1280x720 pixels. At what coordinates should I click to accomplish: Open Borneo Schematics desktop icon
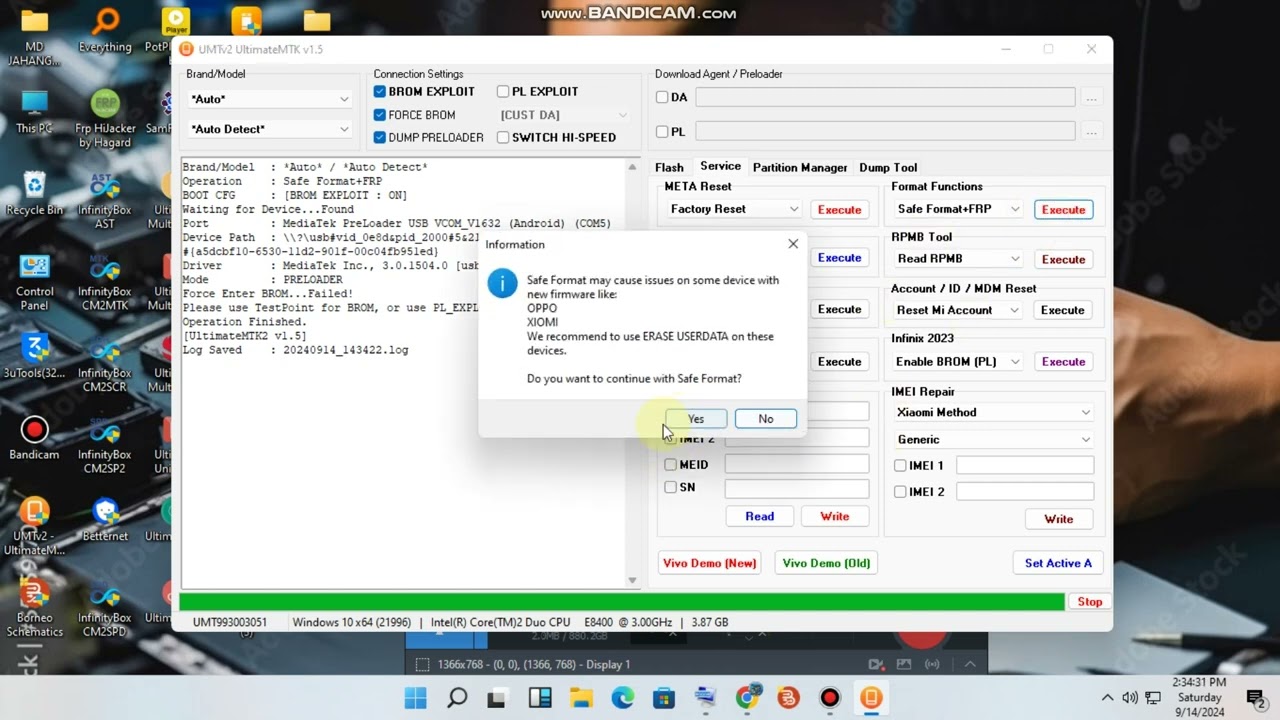pos(34,608)
